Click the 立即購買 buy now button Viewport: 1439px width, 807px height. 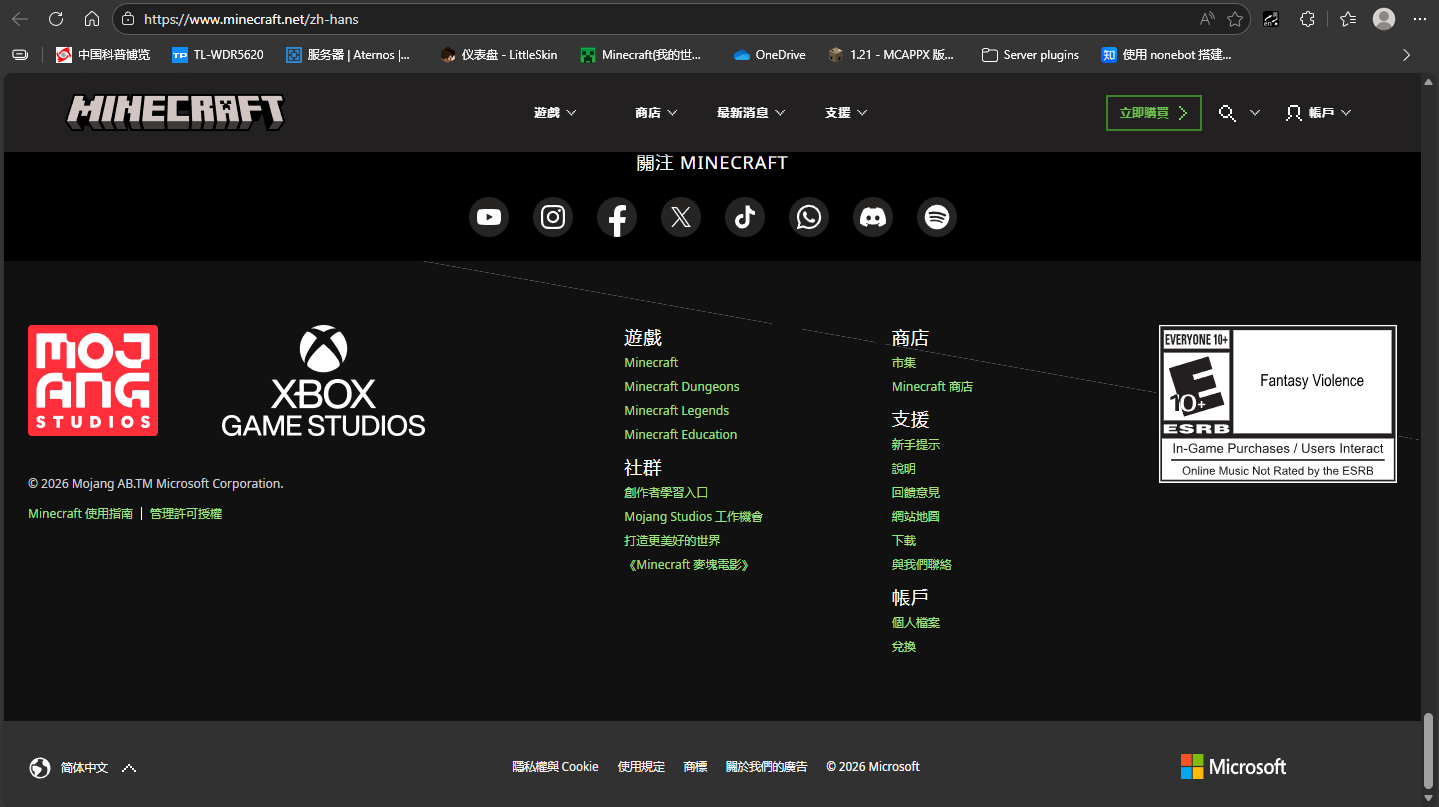pyautogui.click(x=1153, y=113)
